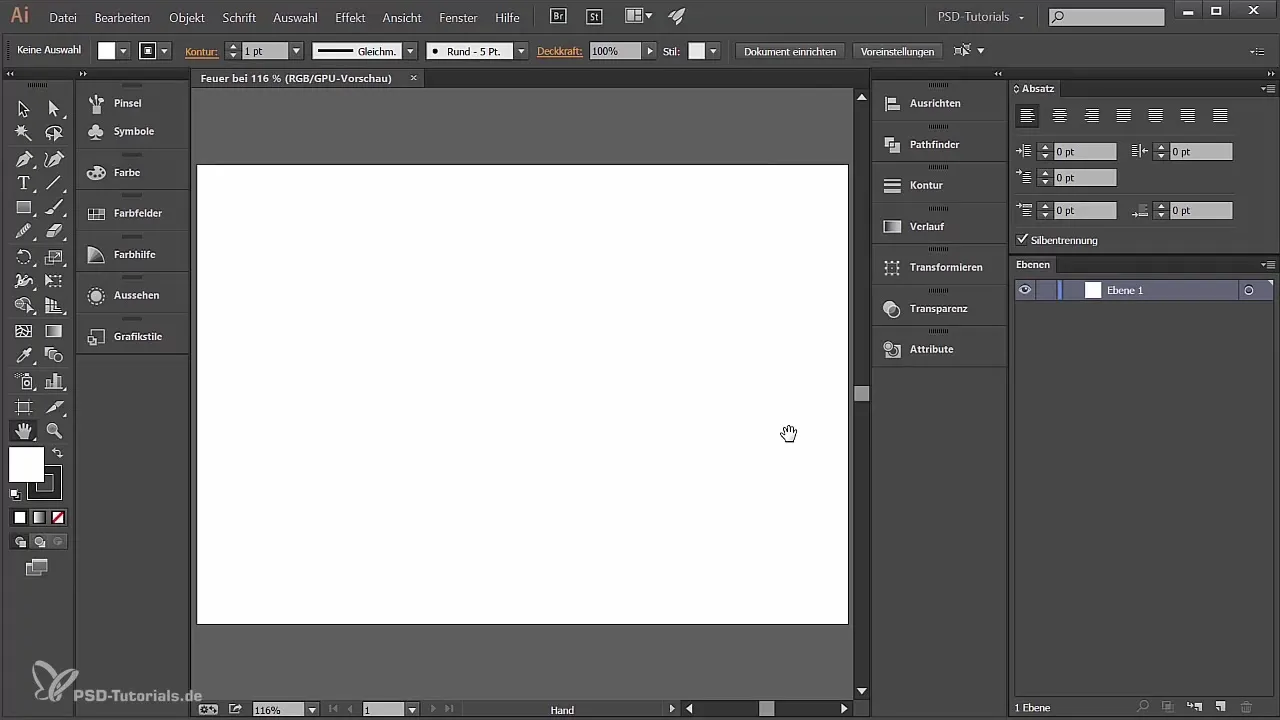Open the Objekt menu
The width and height of the screenshot is (1280, 720).
(x=187, y=18)
